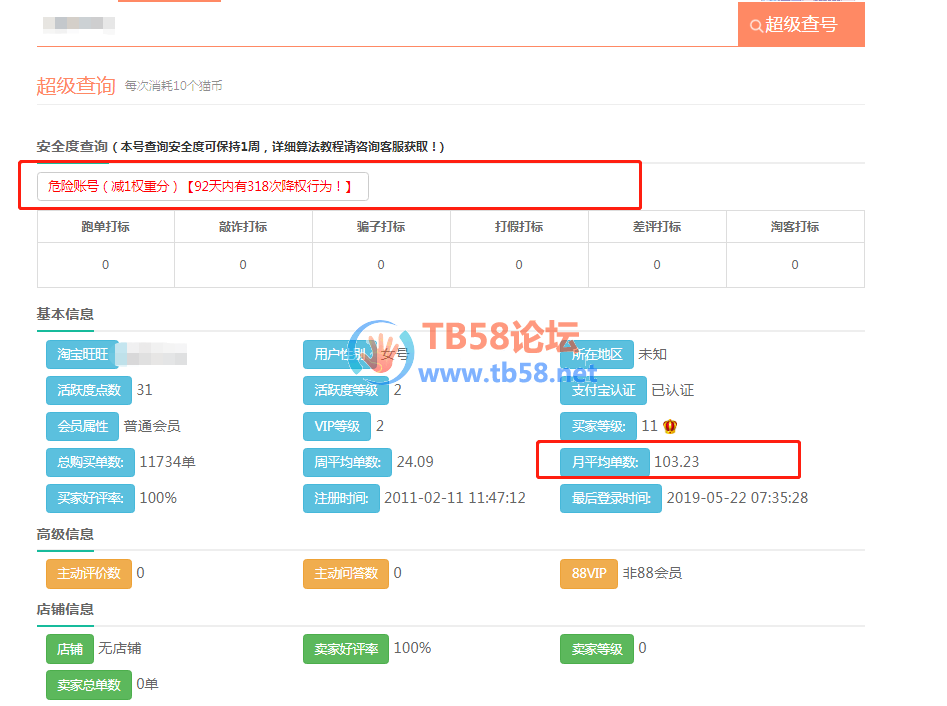This screenshot has height=706, width=947.
Task: Click the orange 88VIP tag
Action: [x=588, y=574]
